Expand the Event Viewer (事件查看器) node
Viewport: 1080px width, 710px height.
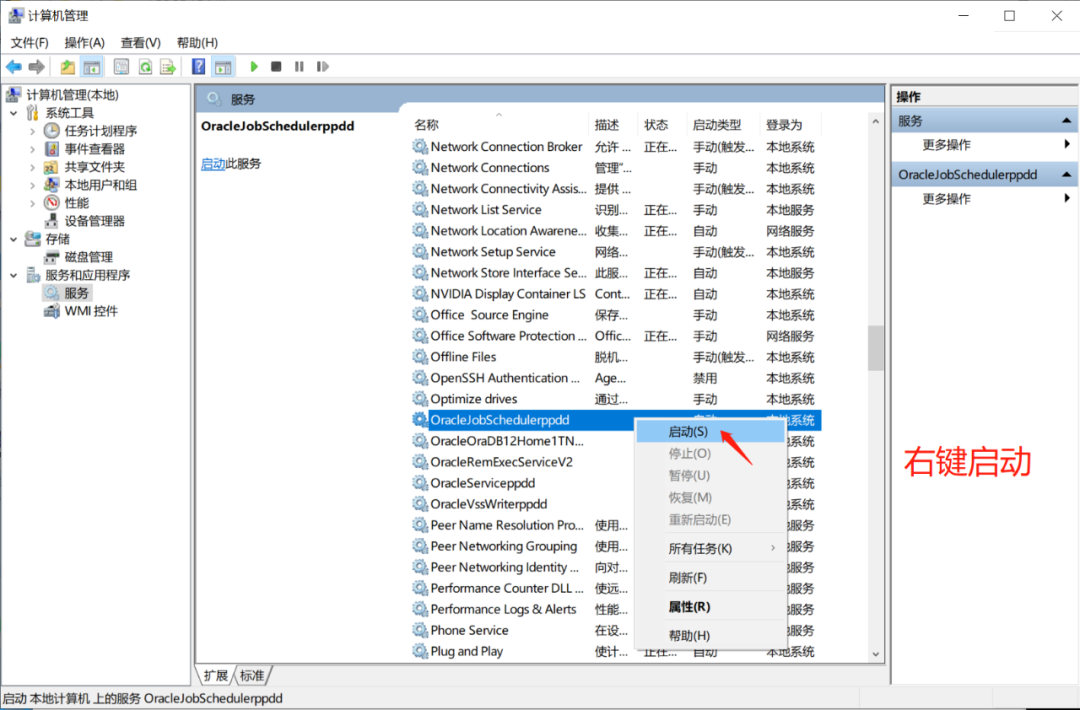click(x=32, y=149)
